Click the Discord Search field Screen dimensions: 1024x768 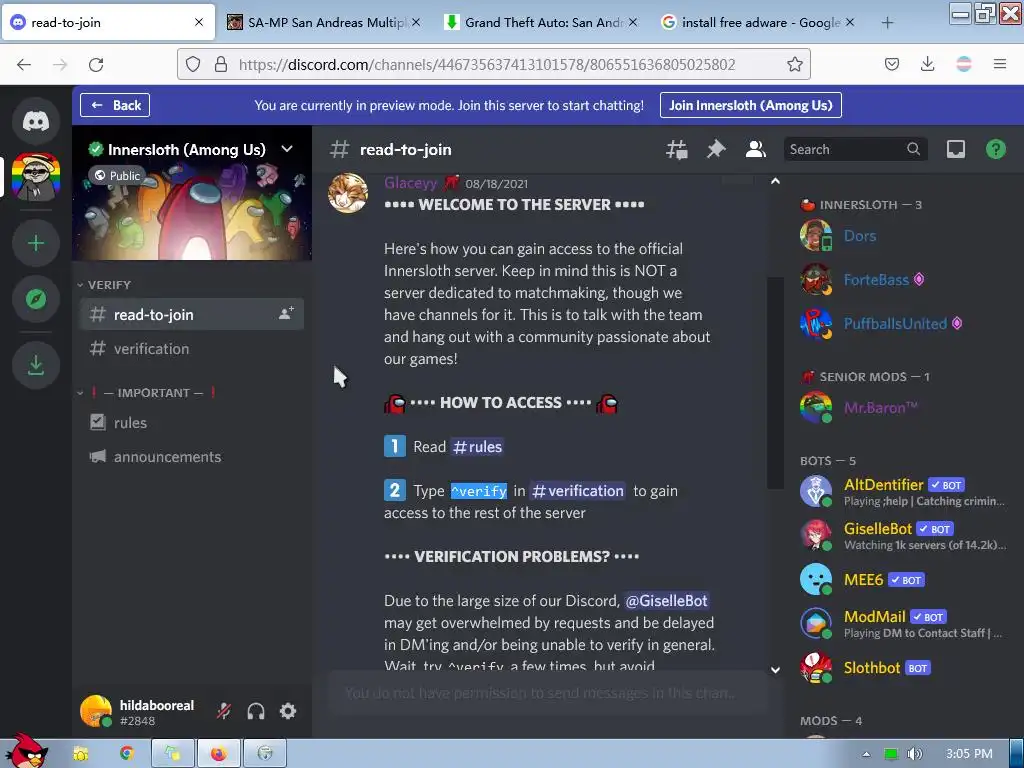pos(856,150)
